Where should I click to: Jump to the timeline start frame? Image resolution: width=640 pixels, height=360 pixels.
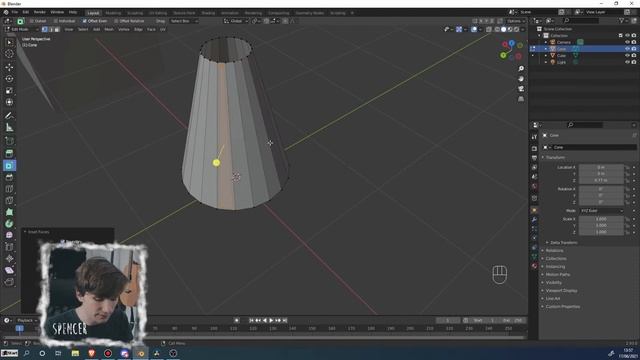(x=251, y=320)
